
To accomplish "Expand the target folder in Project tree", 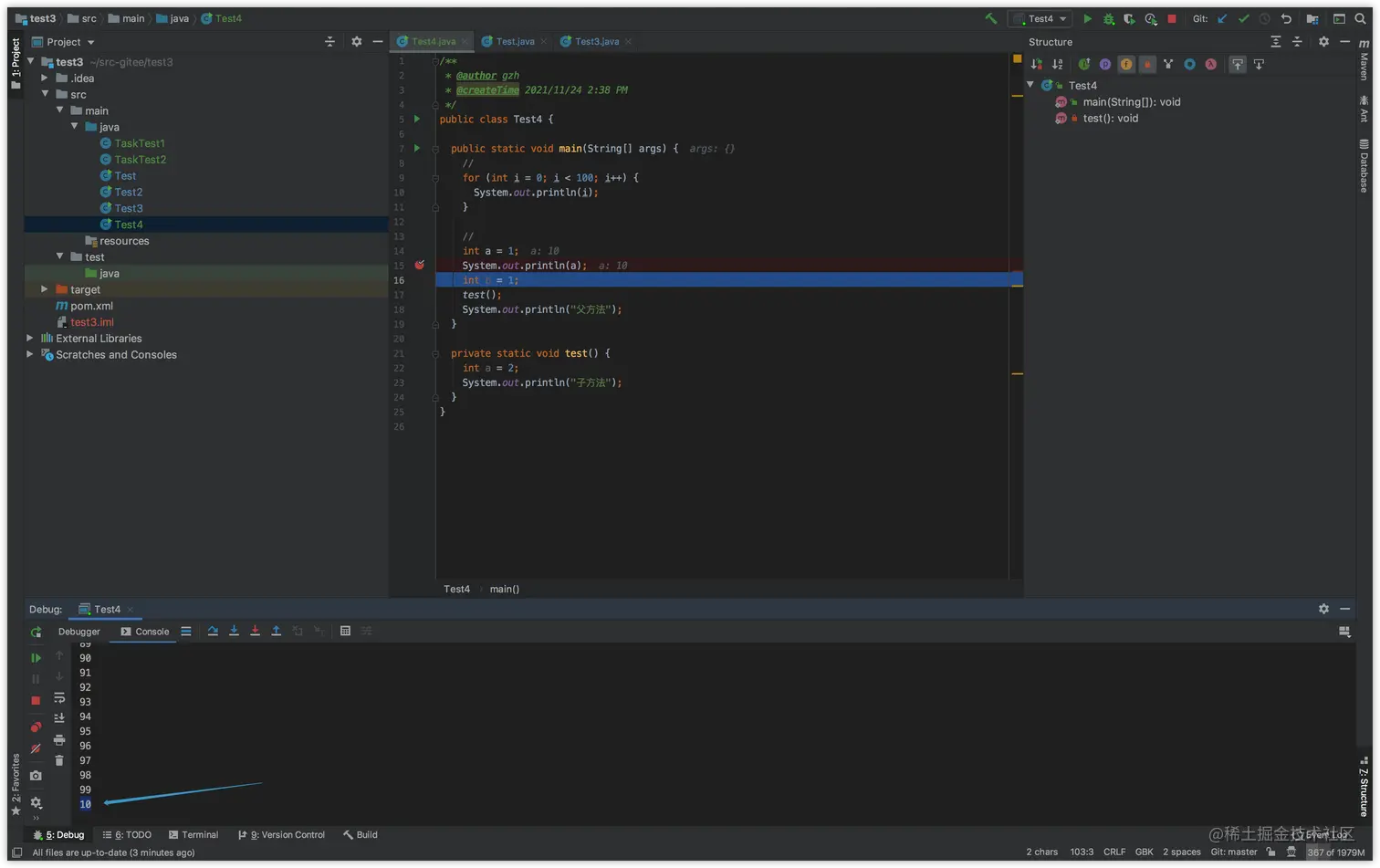I will point(44,289).
